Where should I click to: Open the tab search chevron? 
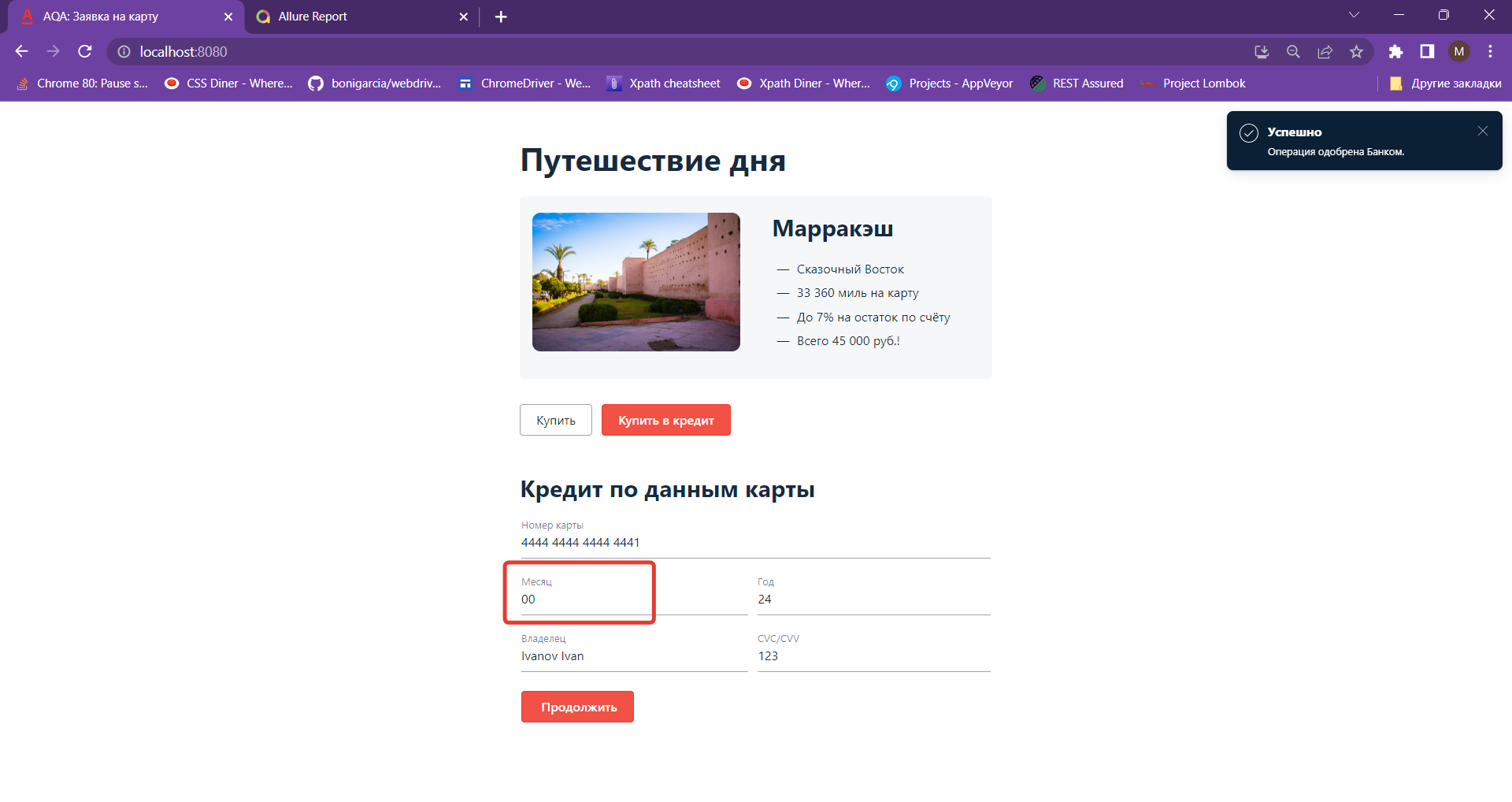tap(1354, 14)
